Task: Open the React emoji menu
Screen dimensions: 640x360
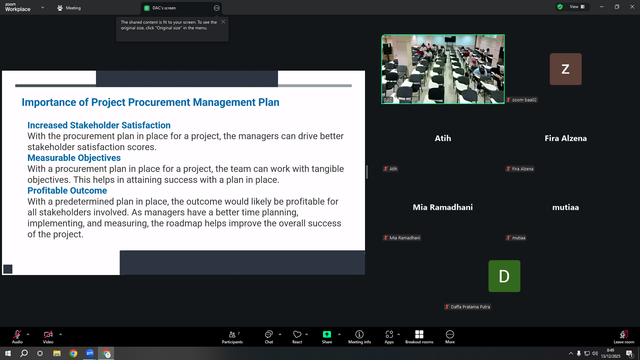Action: tap(297, 337)
